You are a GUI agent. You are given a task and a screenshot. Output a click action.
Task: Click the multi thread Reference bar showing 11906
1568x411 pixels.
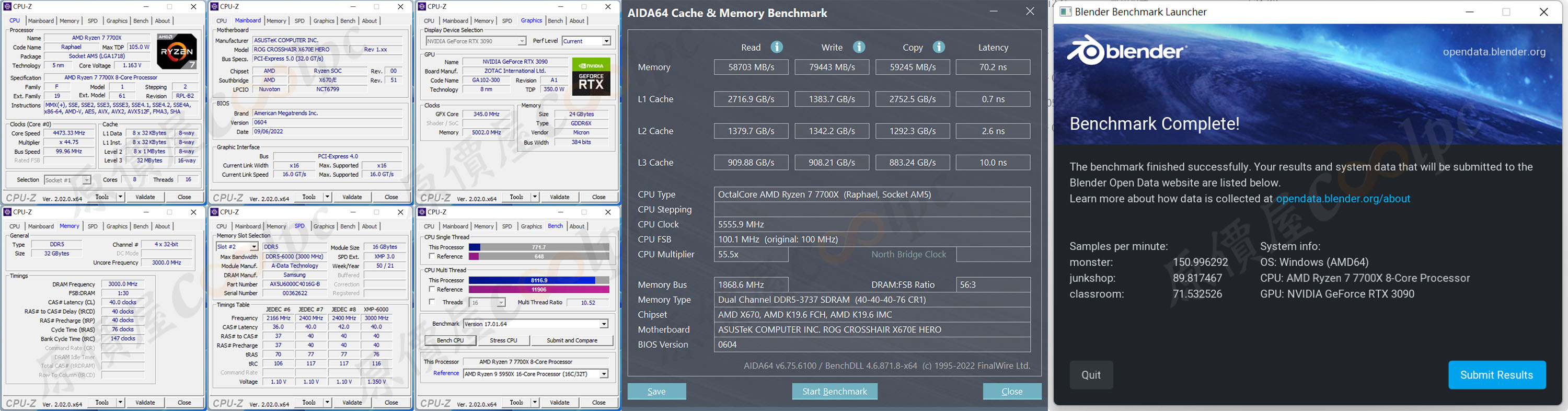[539, 290]
